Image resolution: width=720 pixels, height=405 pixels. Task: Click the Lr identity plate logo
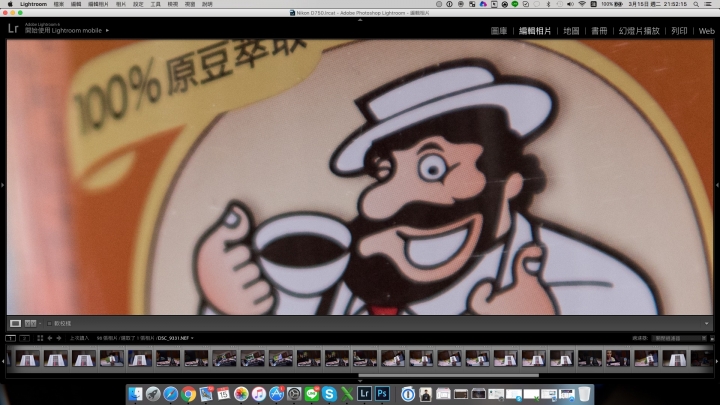click(13, 28)
